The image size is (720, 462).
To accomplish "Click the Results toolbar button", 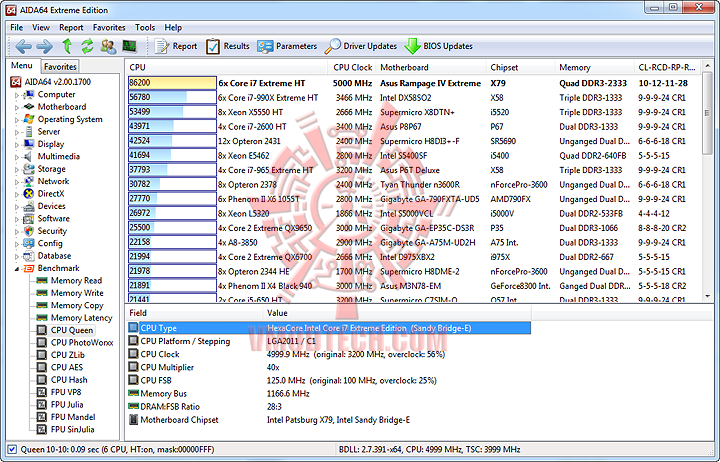I will coord(227,46).
